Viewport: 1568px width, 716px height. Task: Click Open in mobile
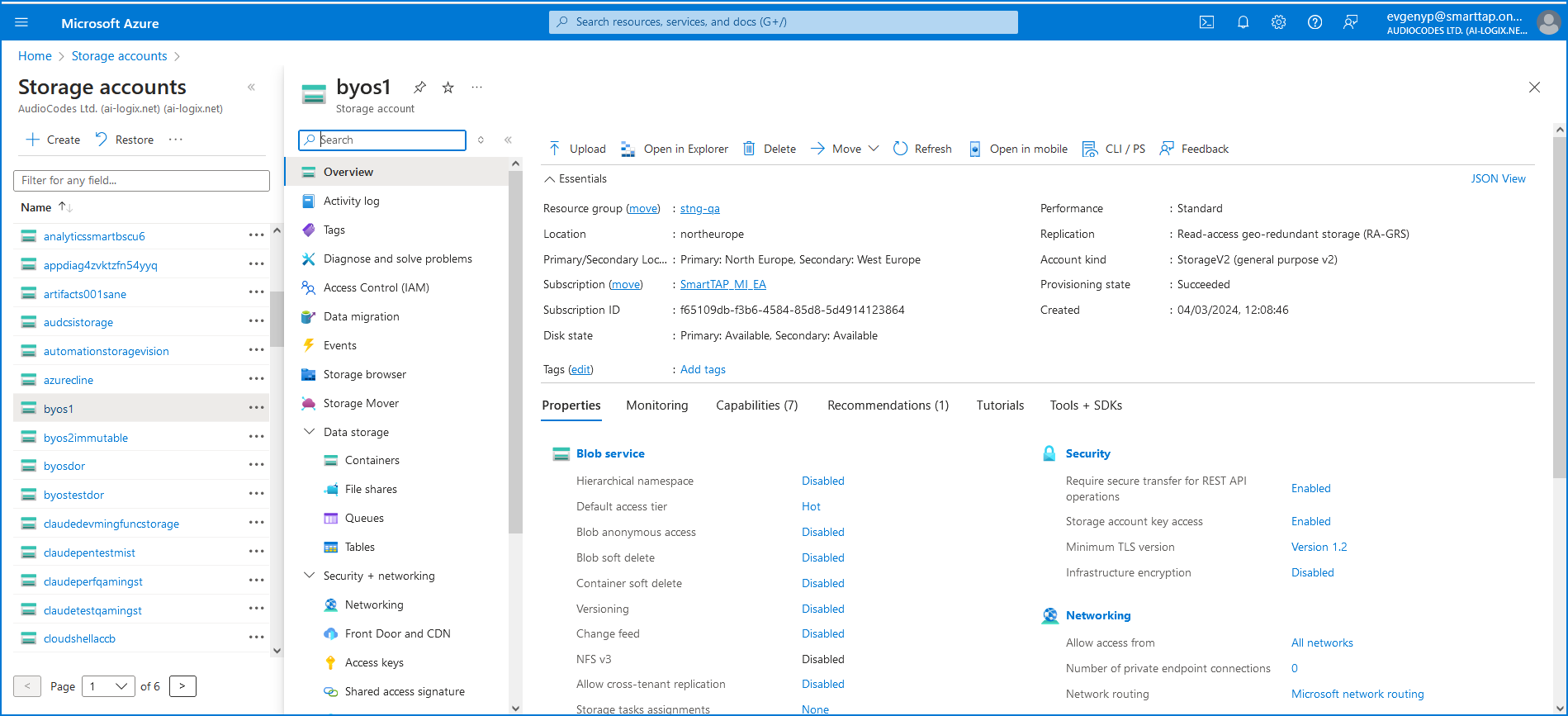pos(1017,149)
